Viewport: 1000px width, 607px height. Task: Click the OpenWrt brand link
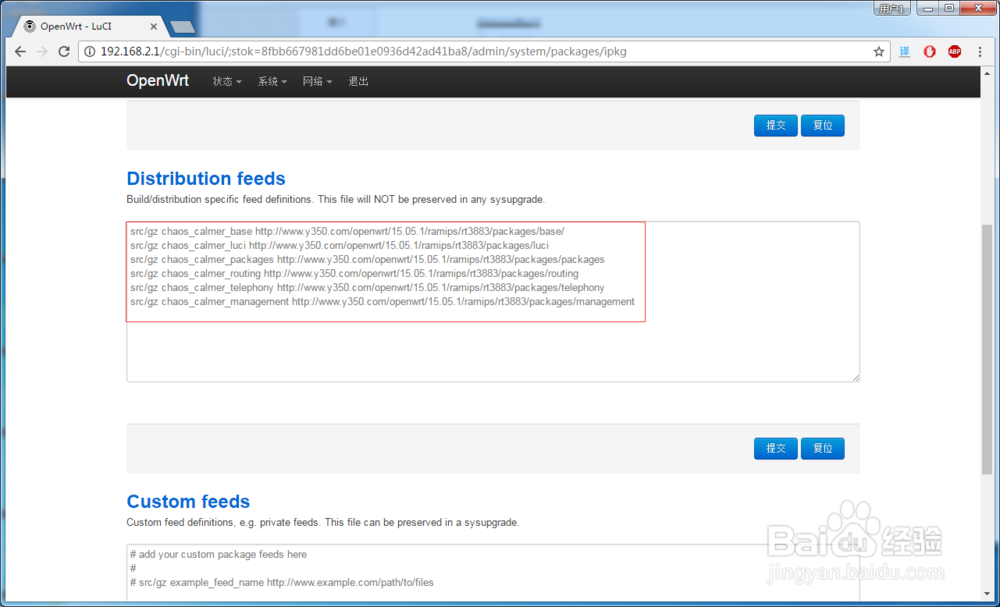[x=158, y=81]
